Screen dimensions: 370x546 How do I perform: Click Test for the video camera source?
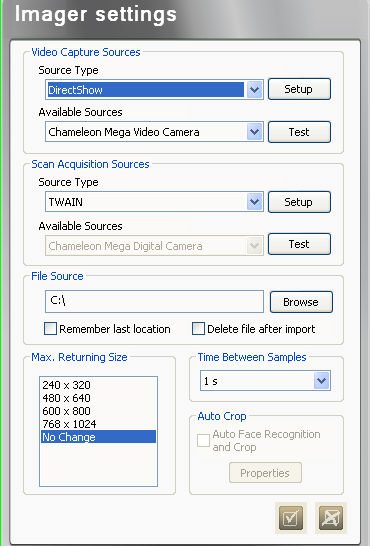point(299,132)
